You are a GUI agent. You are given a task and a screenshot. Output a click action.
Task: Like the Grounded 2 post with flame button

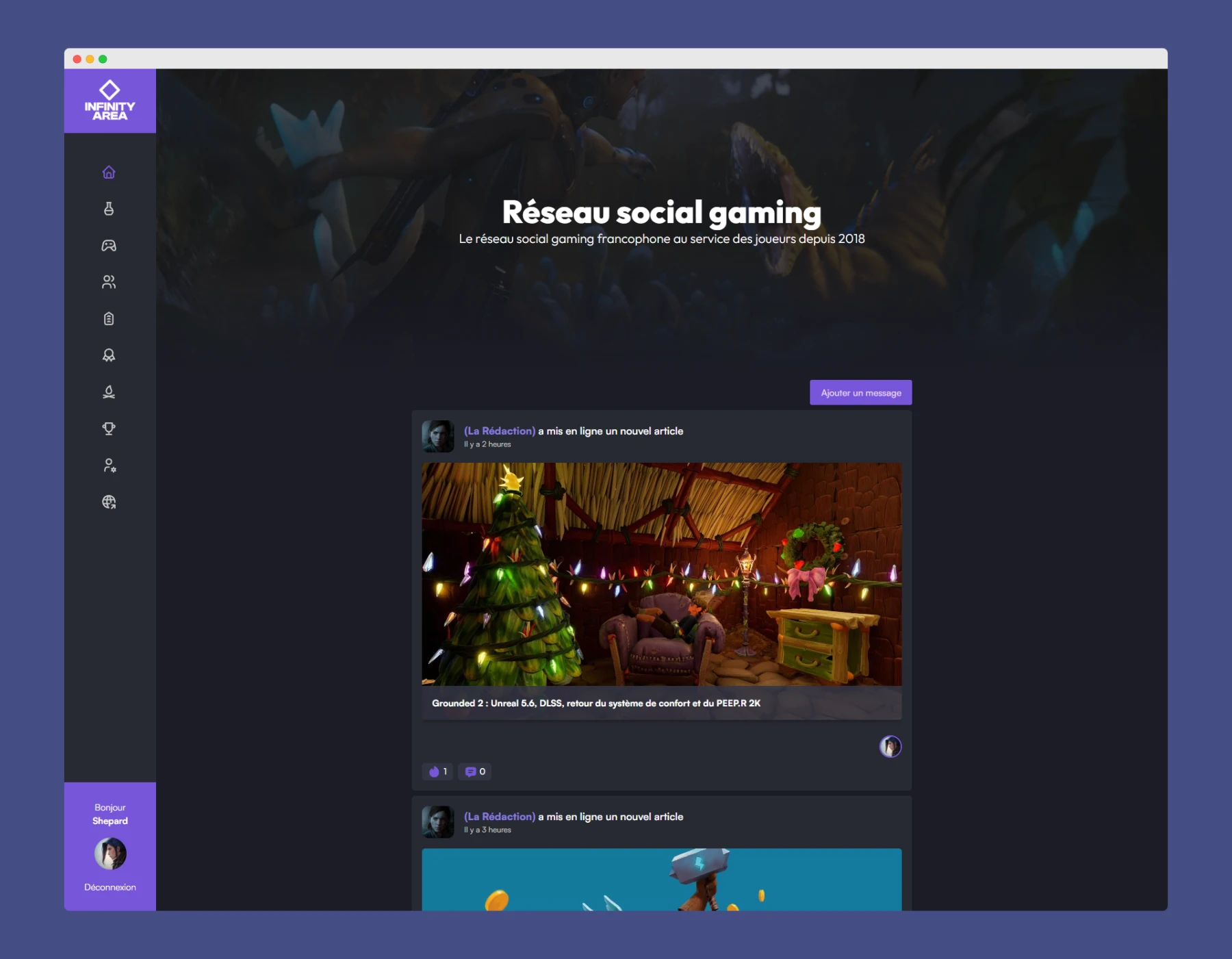437,771
